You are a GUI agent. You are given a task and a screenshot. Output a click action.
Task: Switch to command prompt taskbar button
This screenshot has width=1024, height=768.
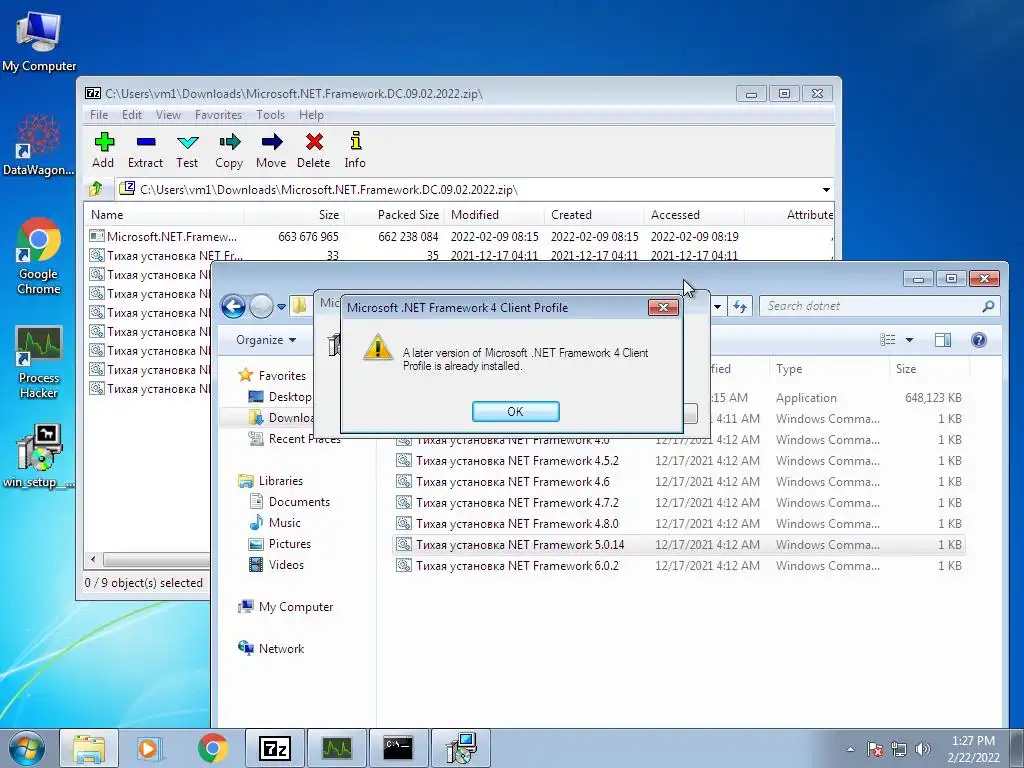pyautogui.click(x=398, y=748)
